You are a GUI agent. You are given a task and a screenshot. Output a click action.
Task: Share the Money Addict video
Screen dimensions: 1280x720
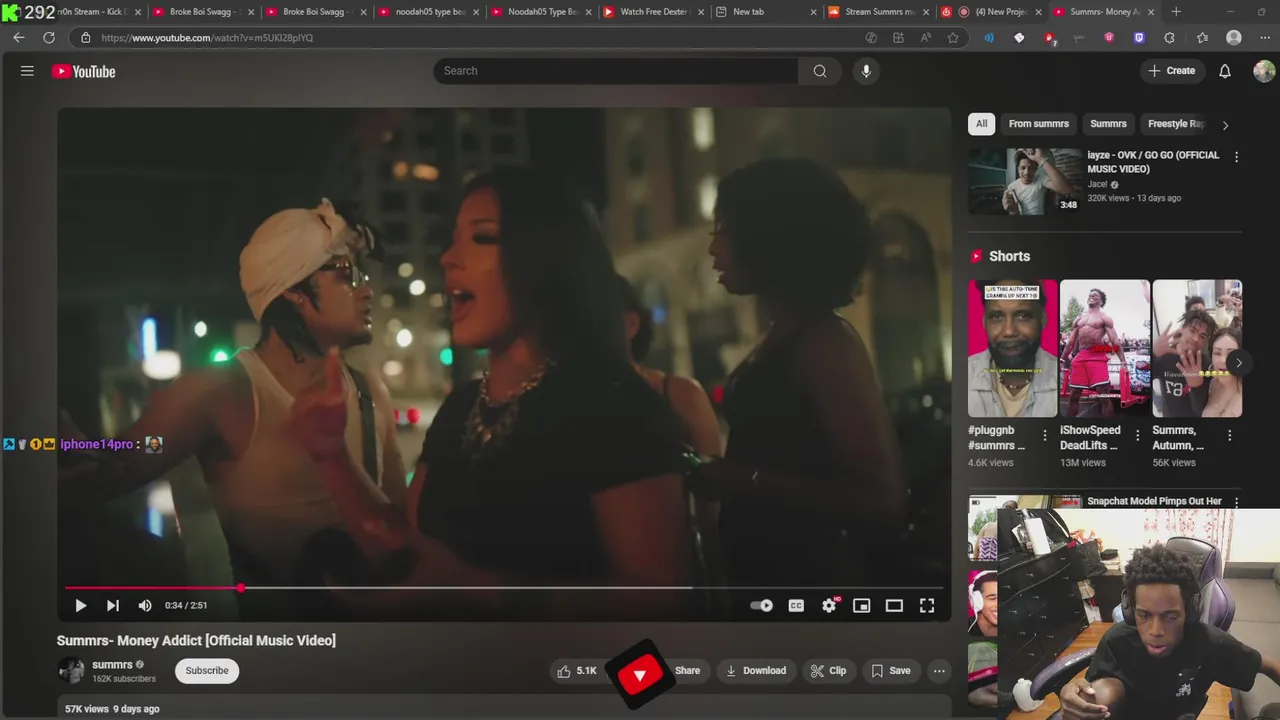[x=687, y=671]
